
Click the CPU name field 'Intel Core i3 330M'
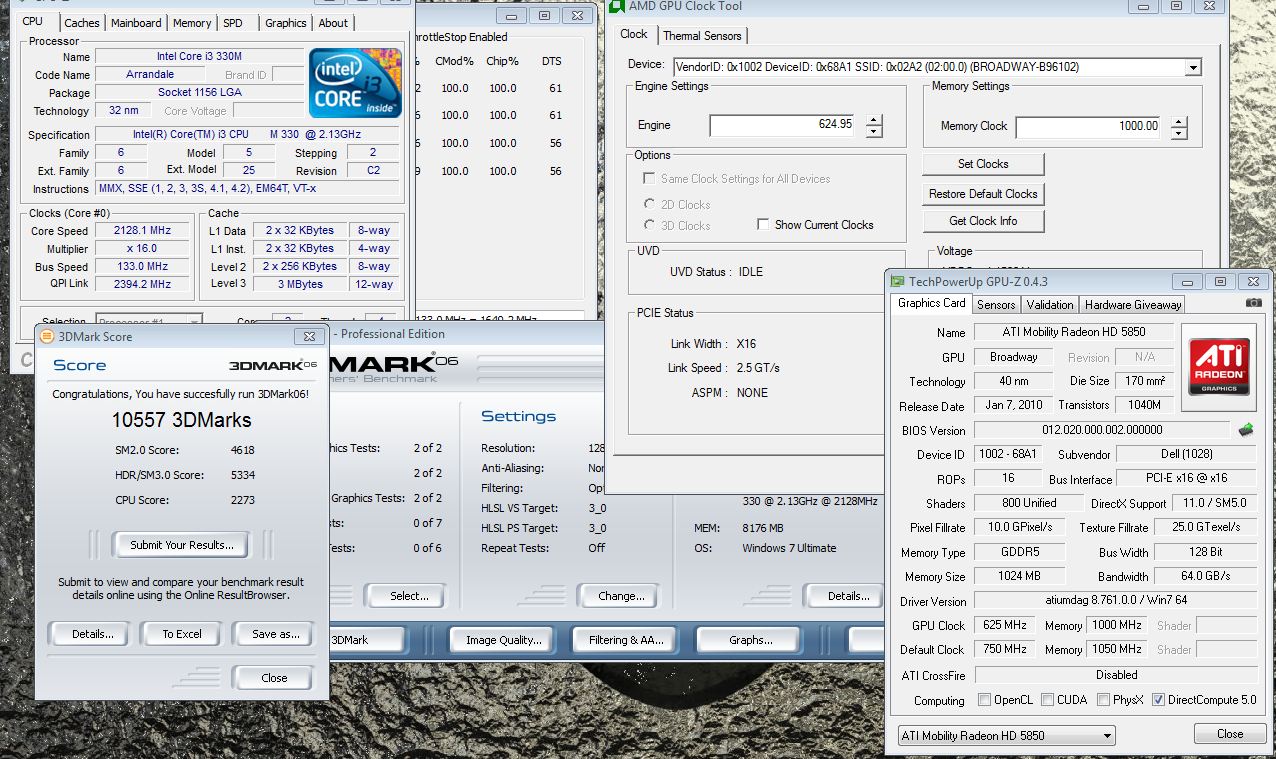199,57
